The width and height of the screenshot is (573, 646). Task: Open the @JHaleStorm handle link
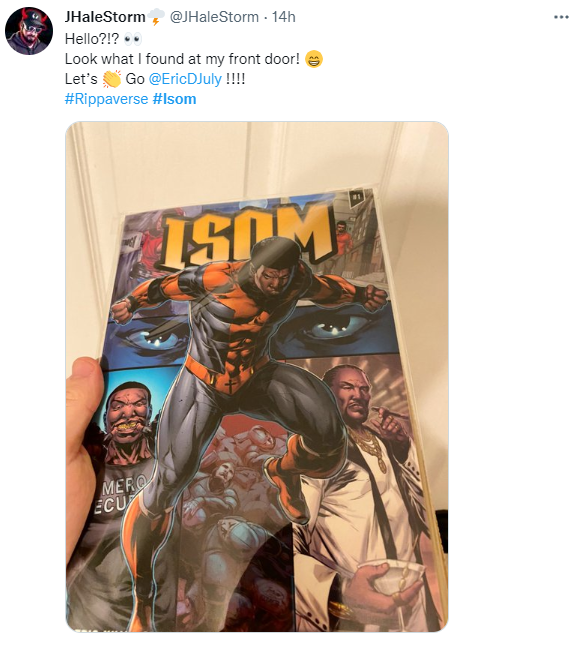[214, 17]
